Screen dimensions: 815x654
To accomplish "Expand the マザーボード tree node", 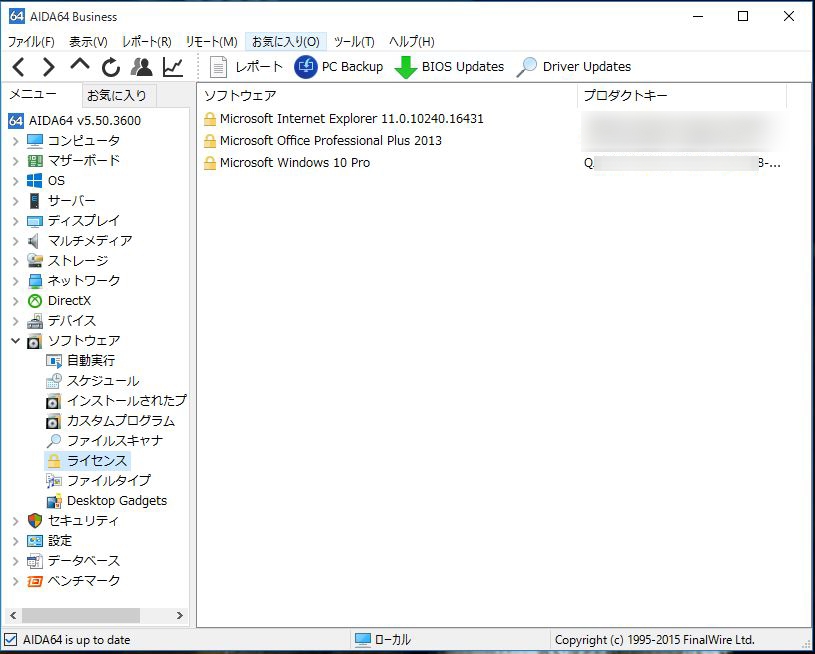I will tap(16, 161).
